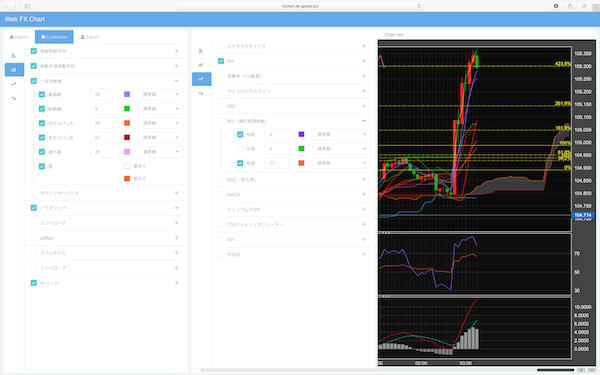This screenshot has height=375, width=600.
Task: Open last wave icon in trend indicator panel sidebar
Action: (13, 98)
